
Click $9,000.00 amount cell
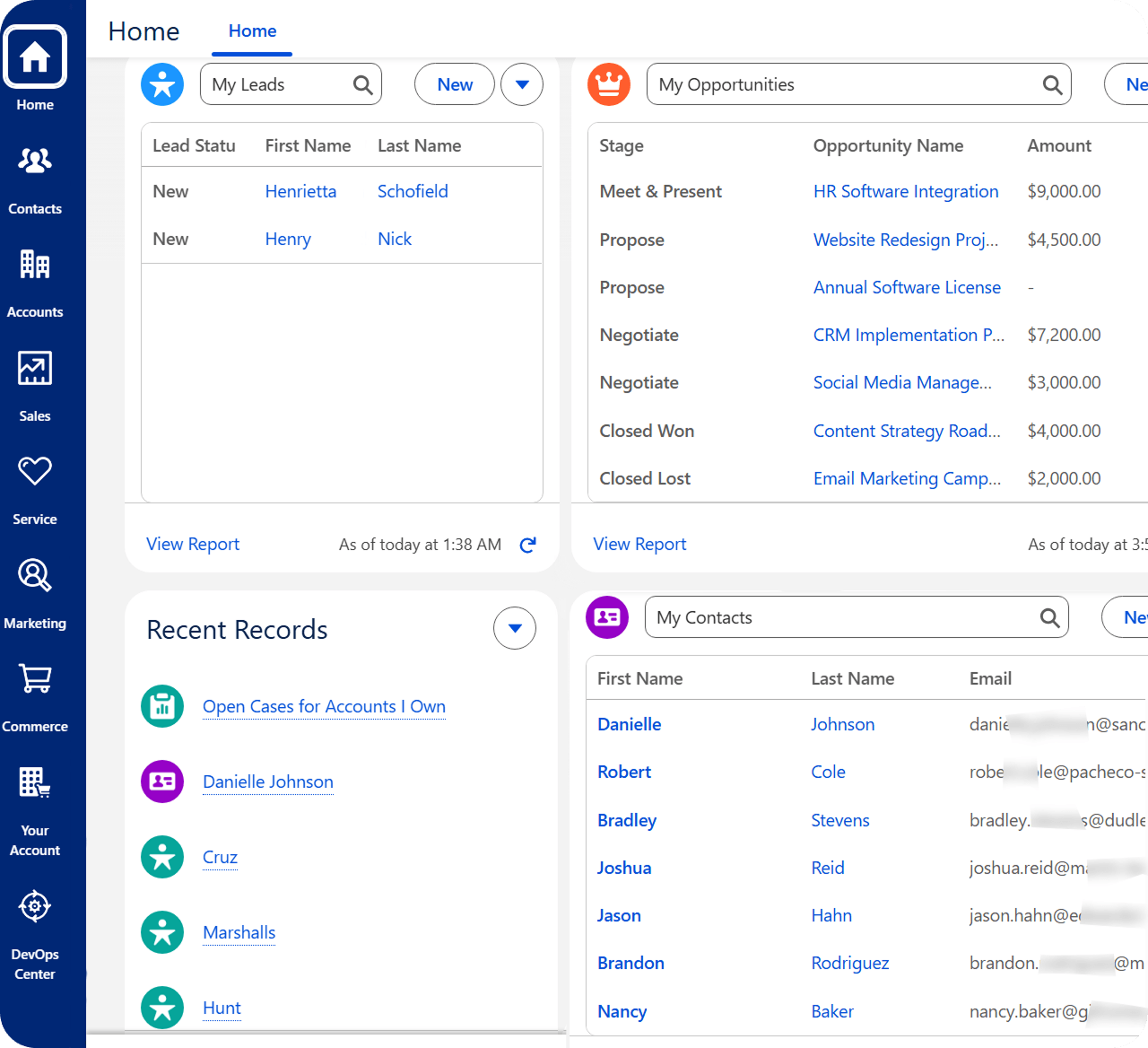(x=1064, y=191)
